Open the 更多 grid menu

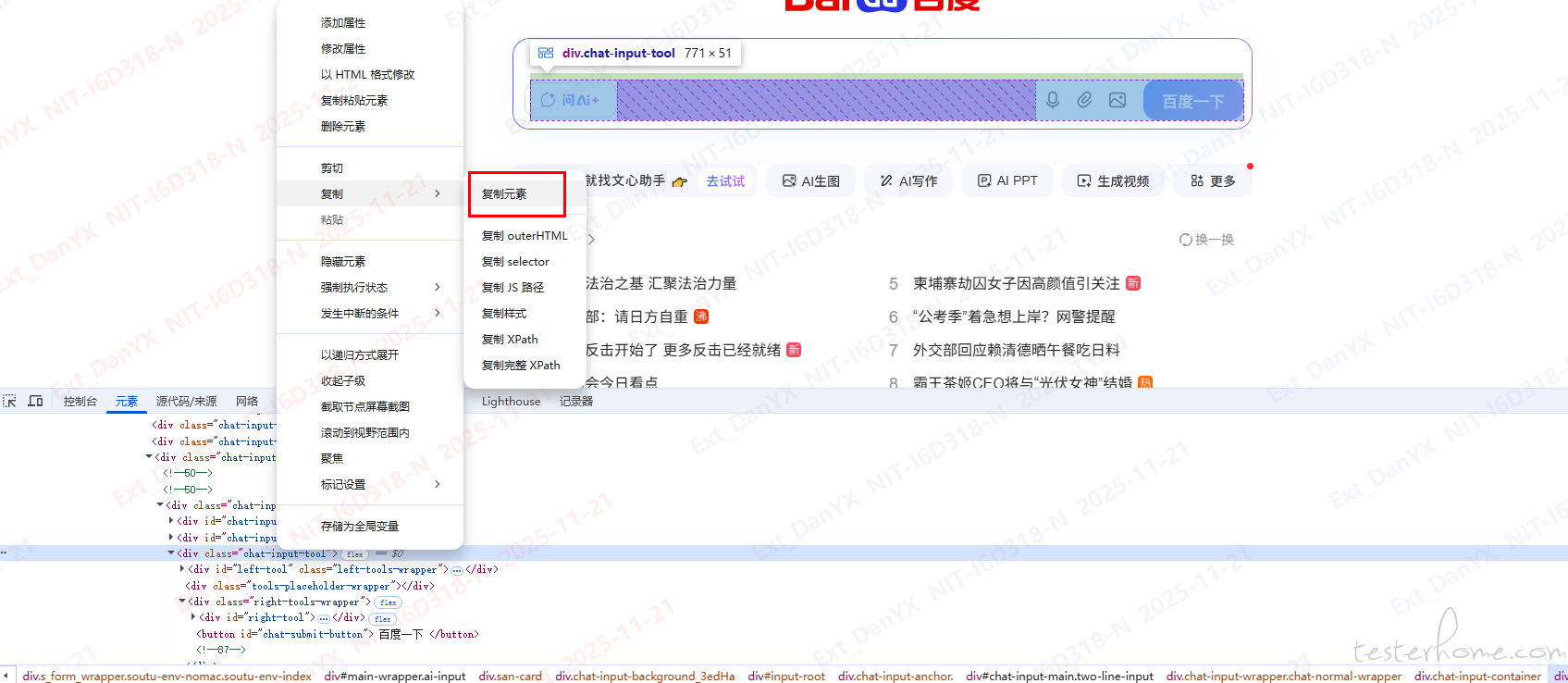pos(1213,181)
